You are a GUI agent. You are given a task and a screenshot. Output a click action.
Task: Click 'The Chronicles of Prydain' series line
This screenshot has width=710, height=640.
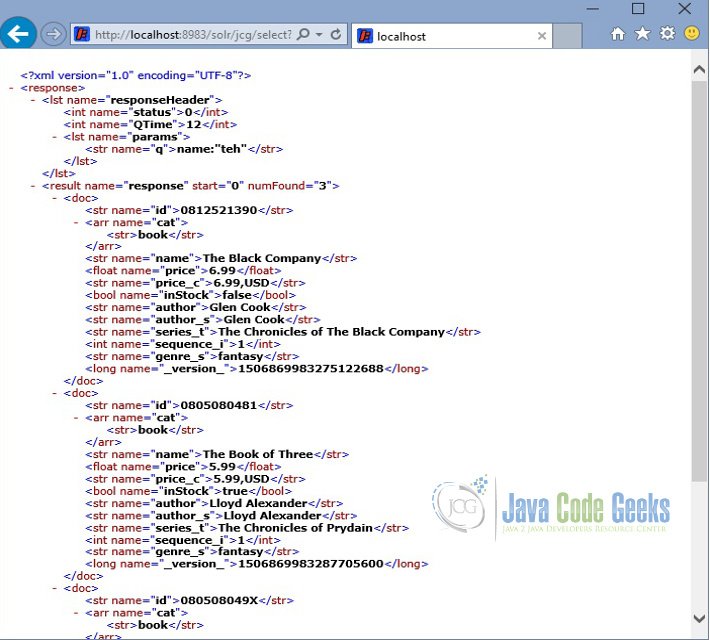click(247, 528)
